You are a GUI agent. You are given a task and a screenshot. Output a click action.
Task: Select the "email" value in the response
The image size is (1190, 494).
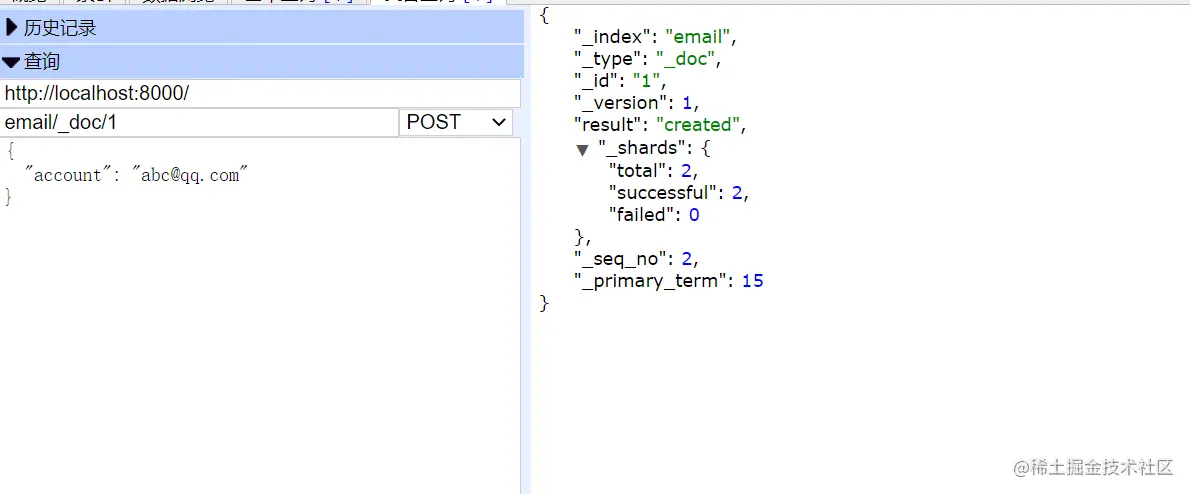tap(697, 36)
